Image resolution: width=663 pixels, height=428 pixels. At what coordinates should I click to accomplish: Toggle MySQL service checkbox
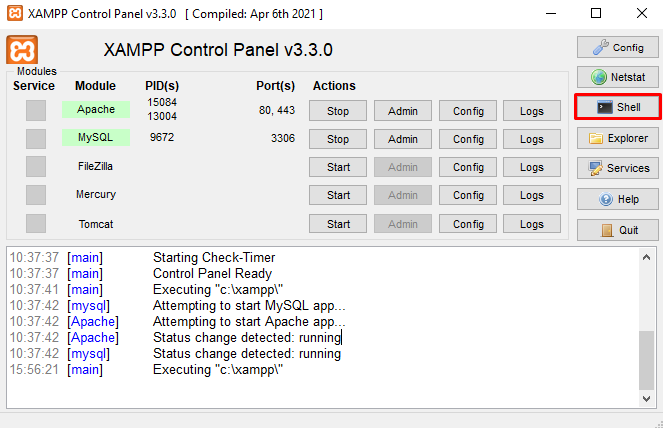click(36, 139)
